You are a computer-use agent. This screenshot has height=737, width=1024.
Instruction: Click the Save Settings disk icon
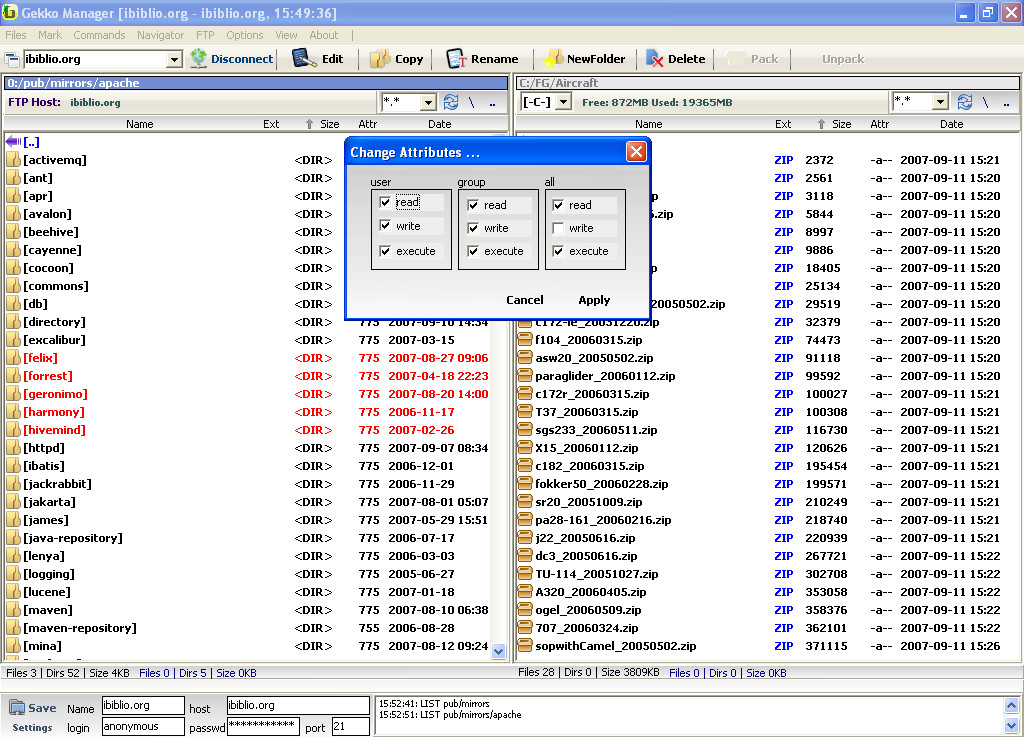tap(18, 708)
